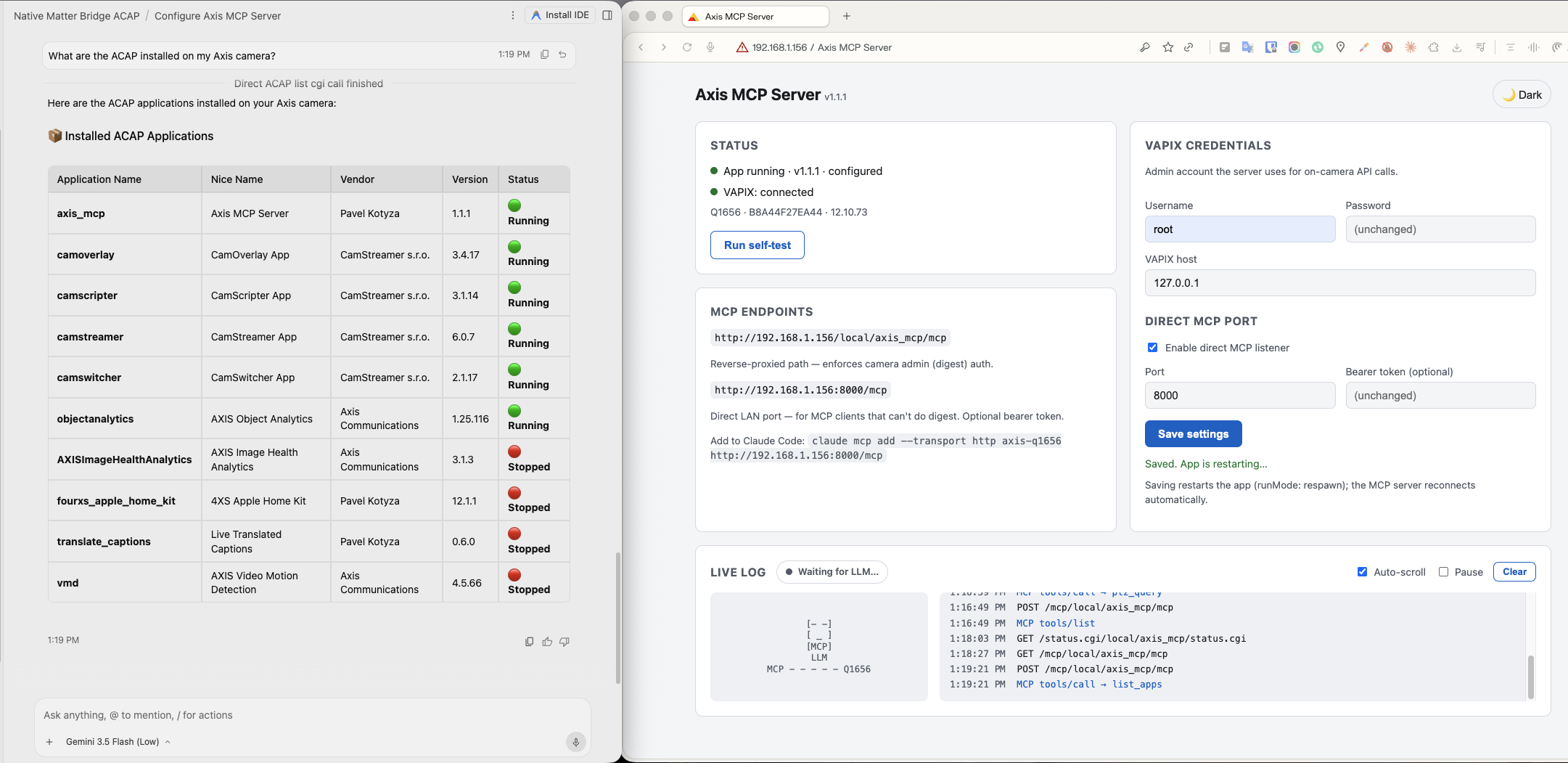Click the microphone icon in browser toolbar
This screenshot has height=763, width=1568.
pos(710,47)
